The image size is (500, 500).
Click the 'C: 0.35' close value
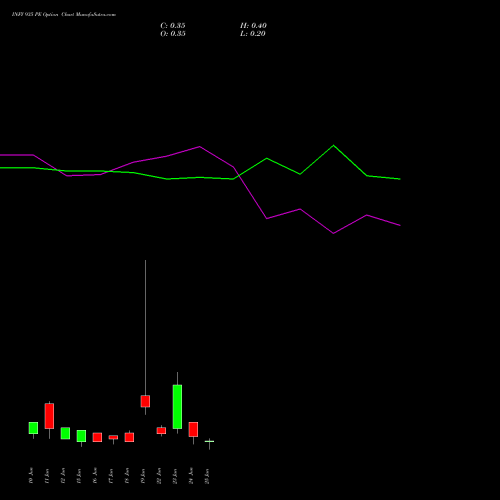[173, 26]
